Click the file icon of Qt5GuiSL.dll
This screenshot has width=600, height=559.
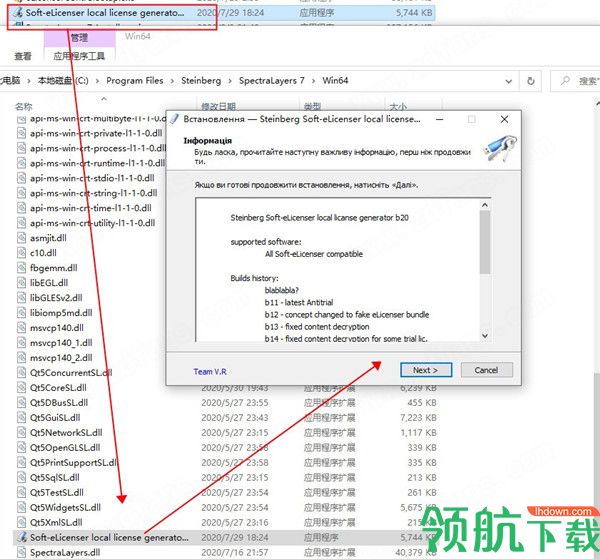(x=21, y=417)
